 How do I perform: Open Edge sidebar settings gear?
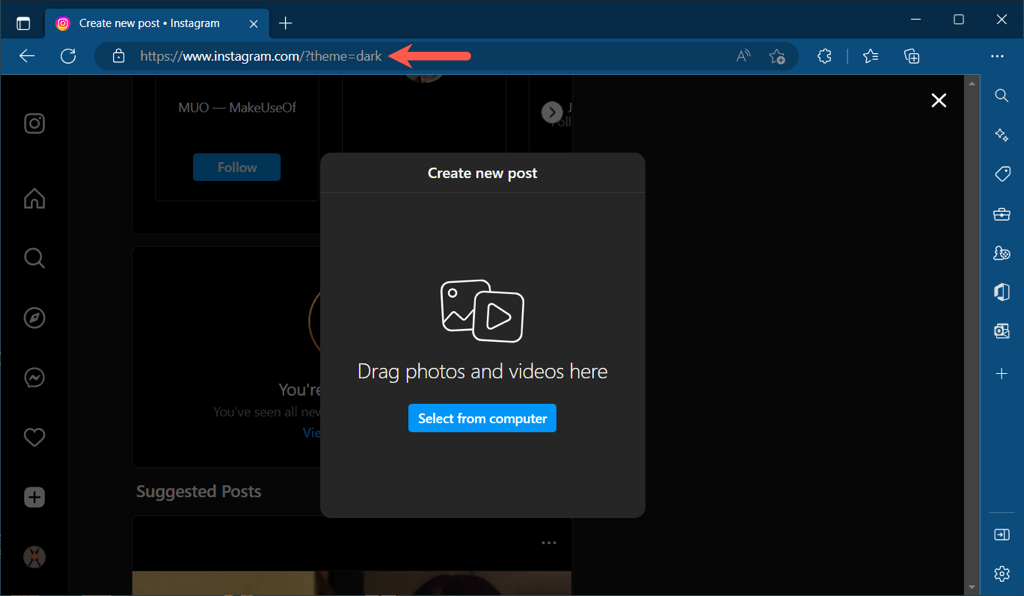(x=1001, y=573)
